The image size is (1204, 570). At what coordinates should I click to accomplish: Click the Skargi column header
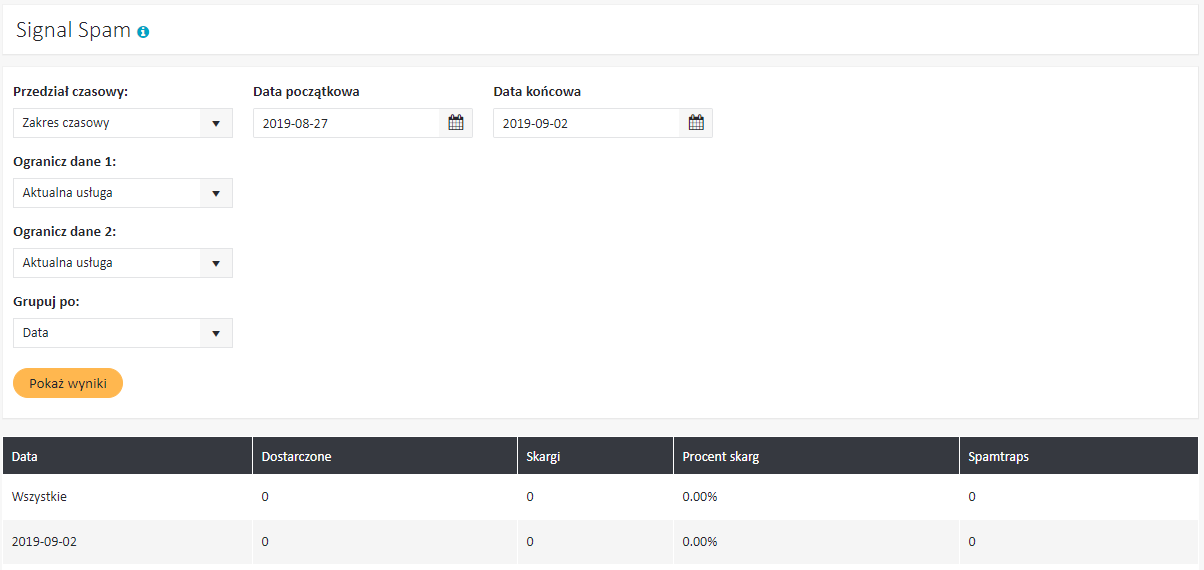point(544,456)
